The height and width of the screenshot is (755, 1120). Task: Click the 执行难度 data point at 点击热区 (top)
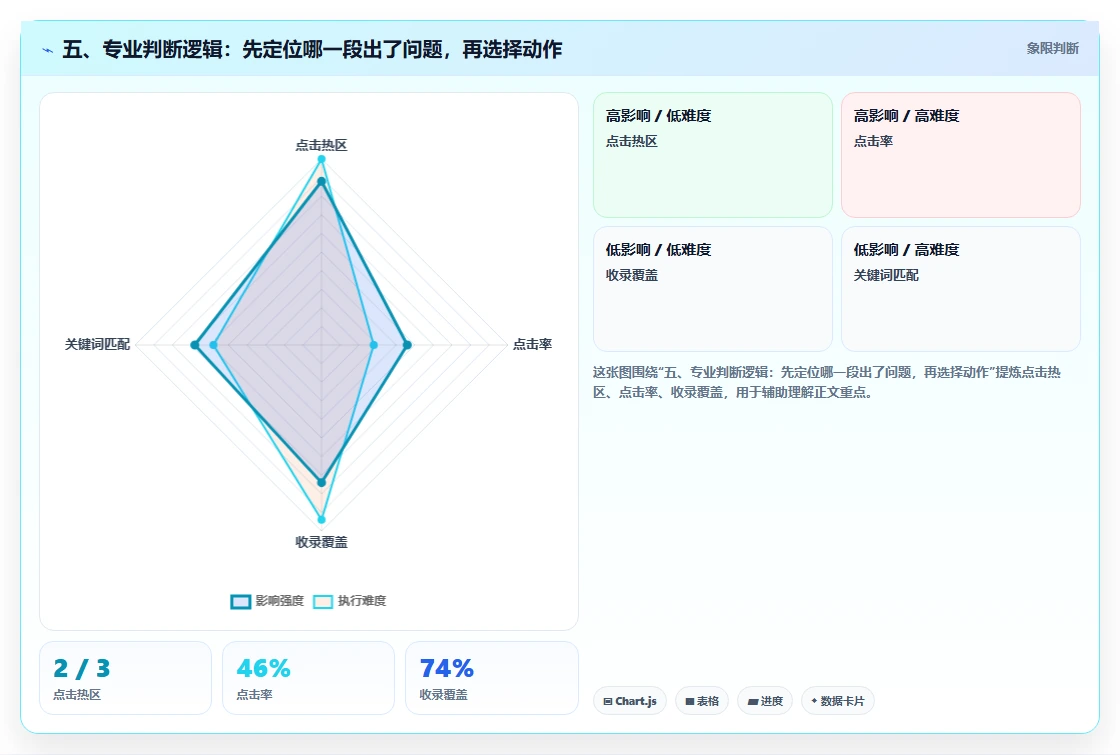tap(321, 159)
